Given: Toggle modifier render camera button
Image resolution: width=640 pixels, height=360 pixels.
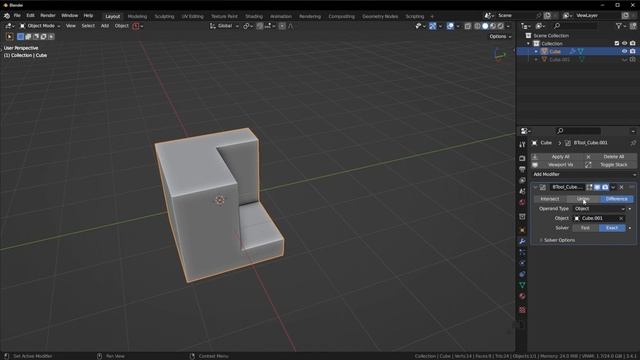Looking at the screenshot, I should point(605,187).
